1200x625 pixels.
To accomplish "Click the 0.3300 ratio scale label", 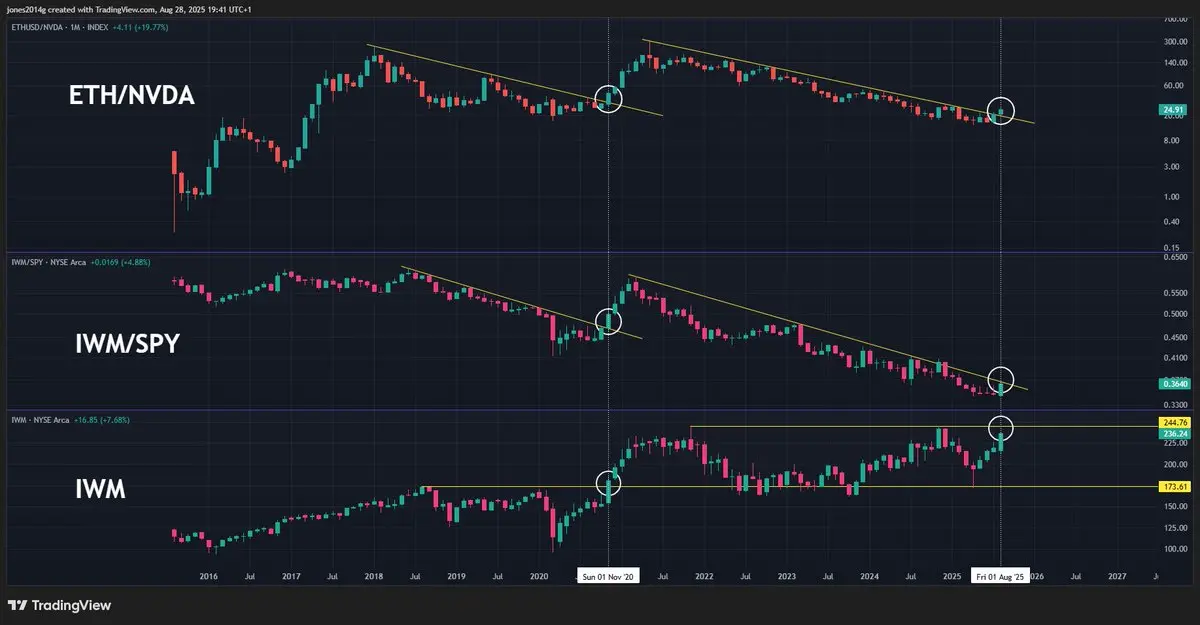I will point(1174,404).
